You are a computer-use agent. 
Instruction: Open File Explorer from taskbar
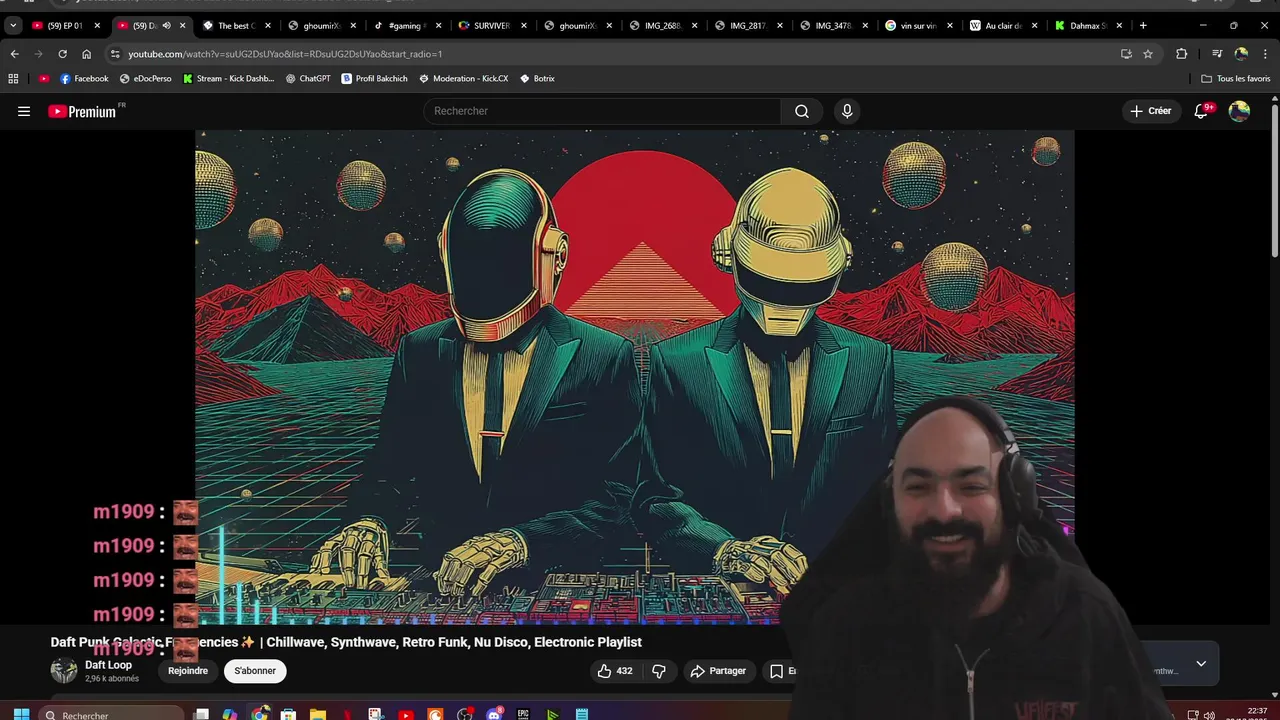317,714
